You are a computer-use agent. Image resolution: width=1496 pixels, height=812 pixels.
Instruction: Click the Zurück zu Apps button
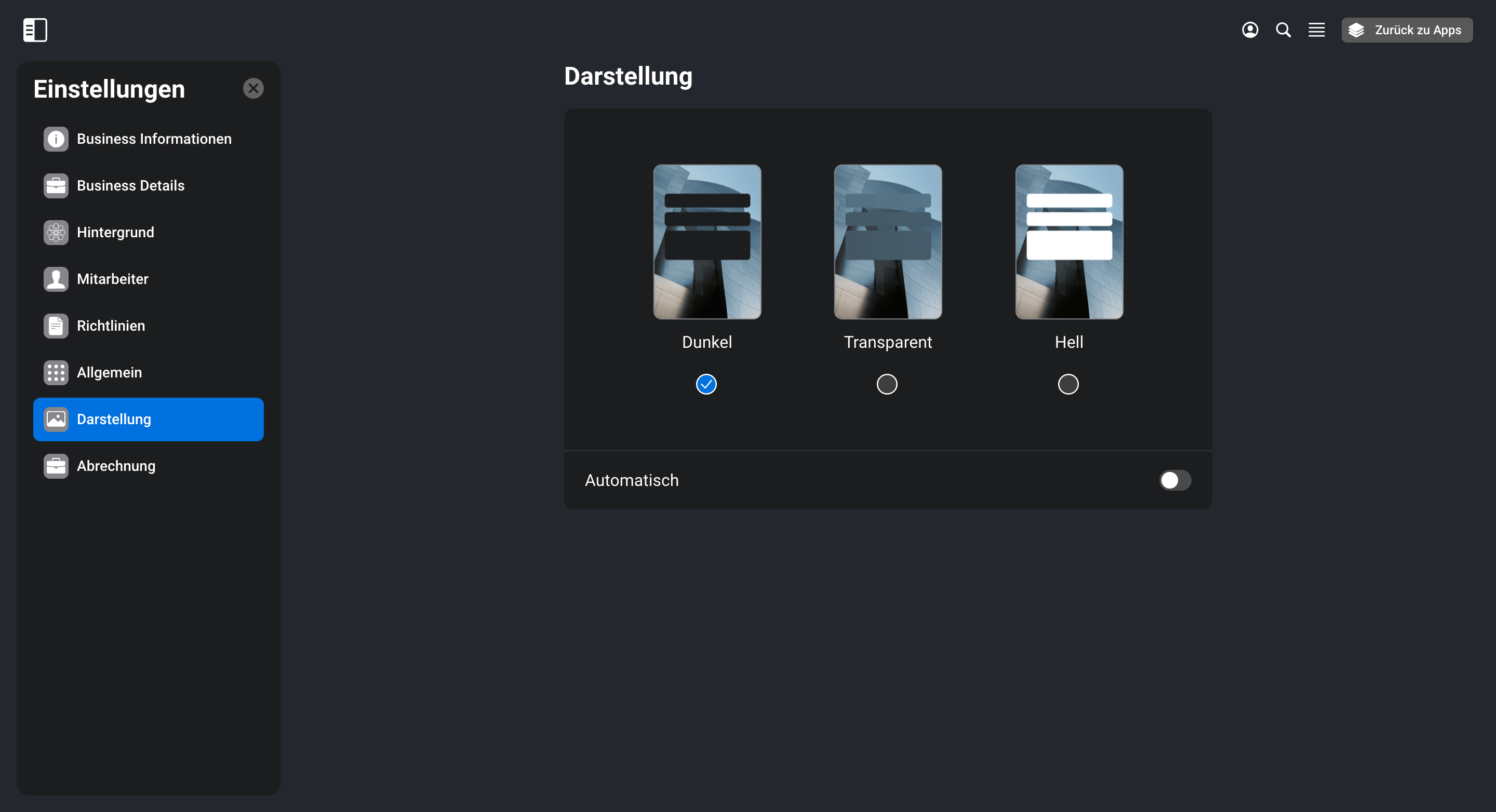click(x=1407, y=30)
